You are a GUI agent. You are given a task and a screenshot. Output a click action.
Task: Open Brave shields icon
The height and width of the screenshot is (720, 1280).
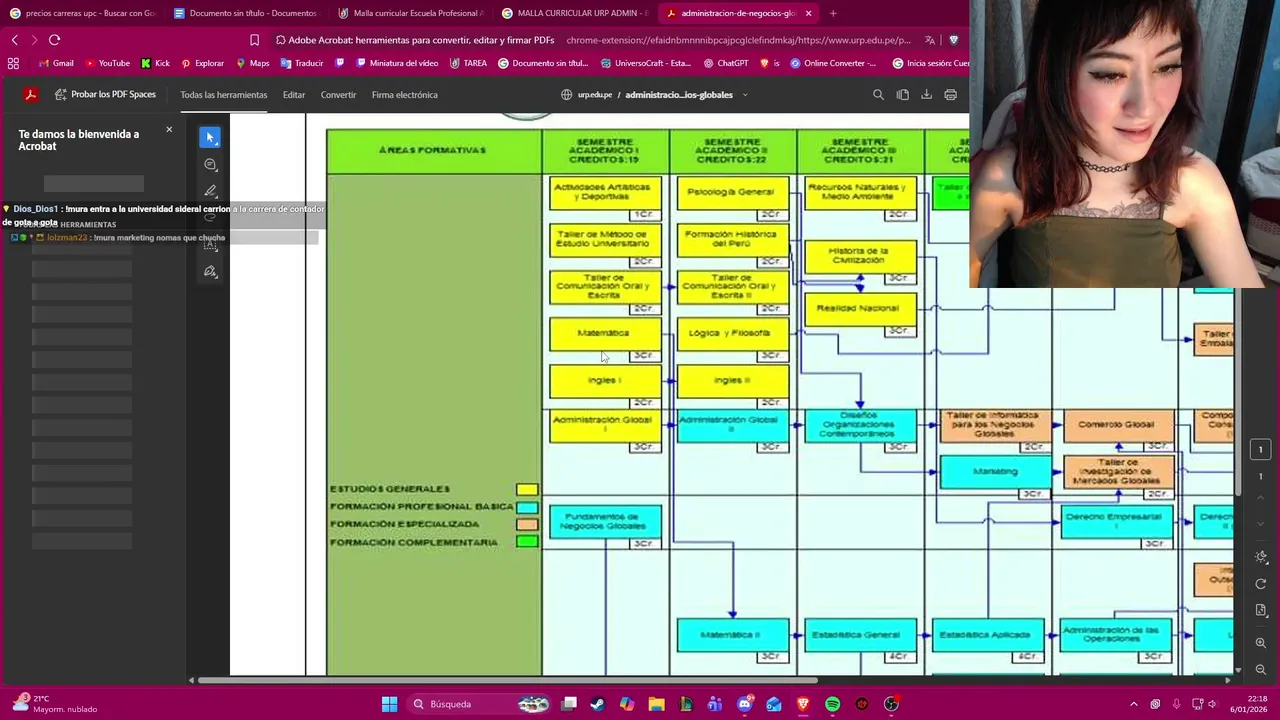coord(954,40)
